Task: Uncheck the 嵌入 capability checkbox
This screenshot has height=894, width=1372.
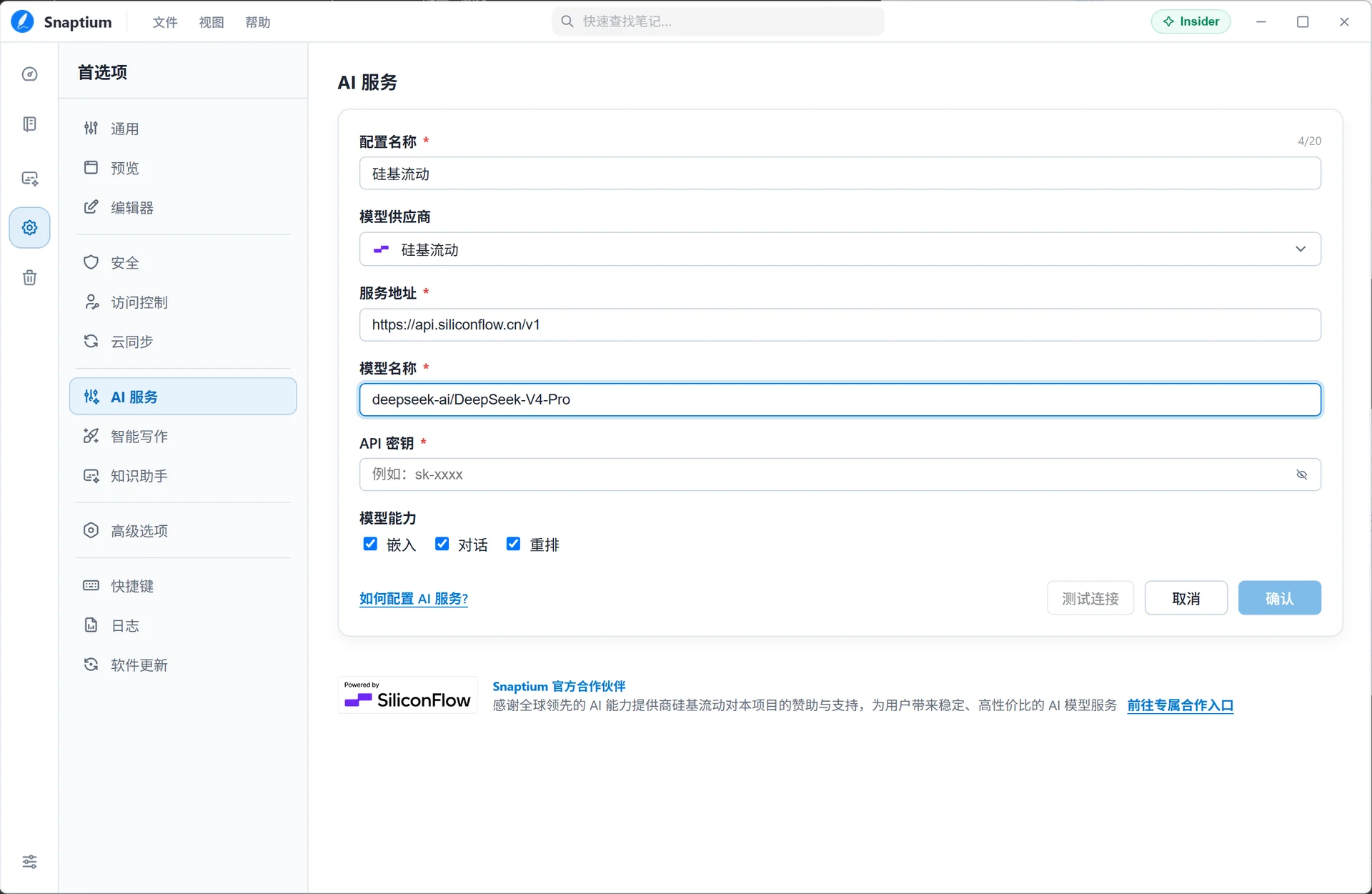Action: point(370,544)
